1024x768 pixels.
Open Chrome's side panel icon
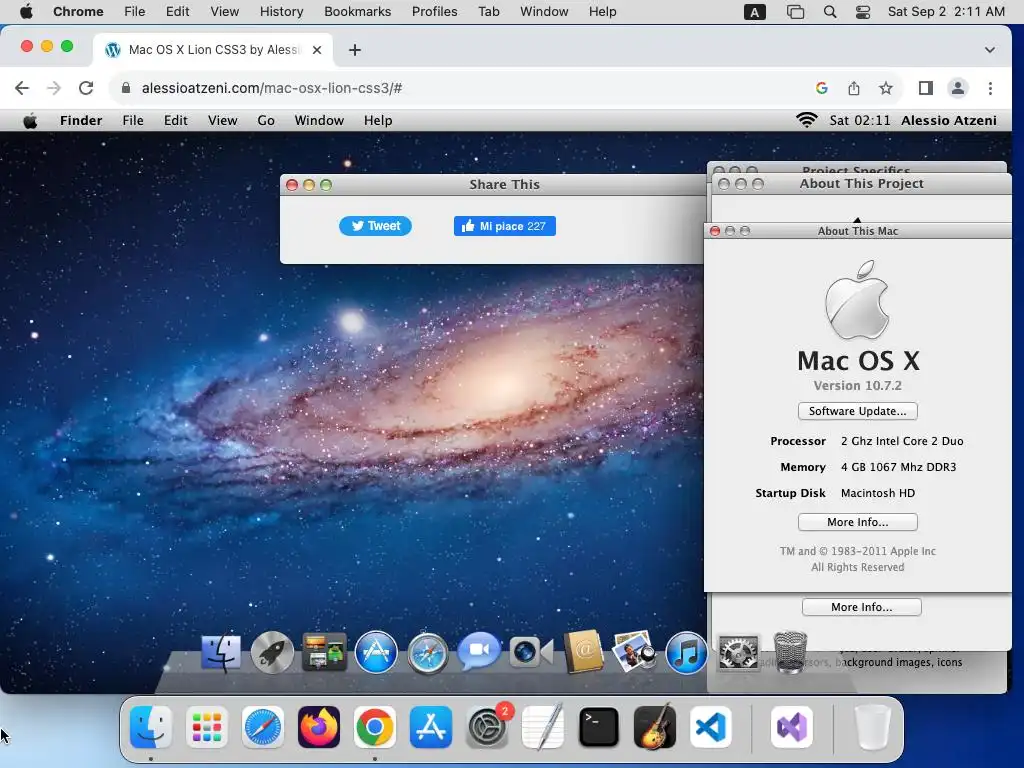tap(925, 88)
